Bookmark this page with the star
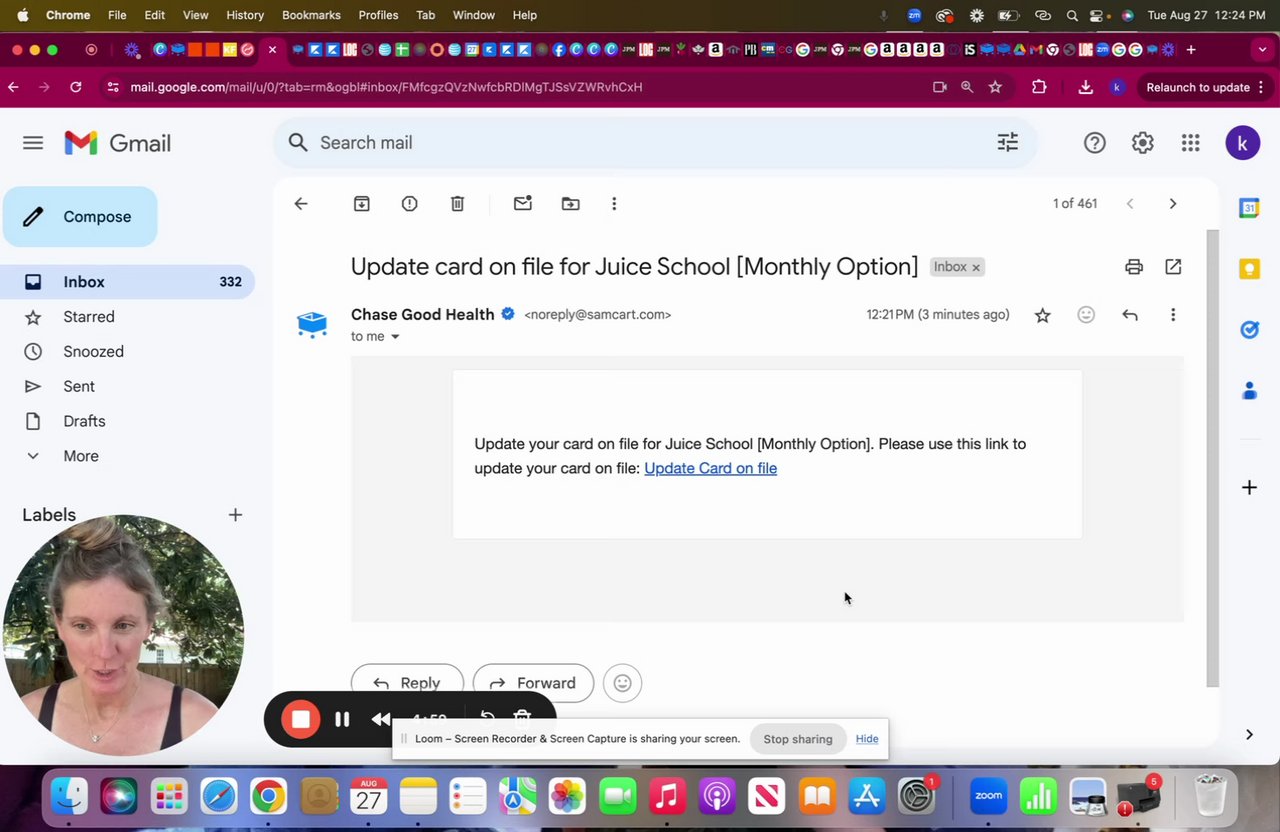Viewport: 1280px width, 832px height. click(x=995, y=87)
